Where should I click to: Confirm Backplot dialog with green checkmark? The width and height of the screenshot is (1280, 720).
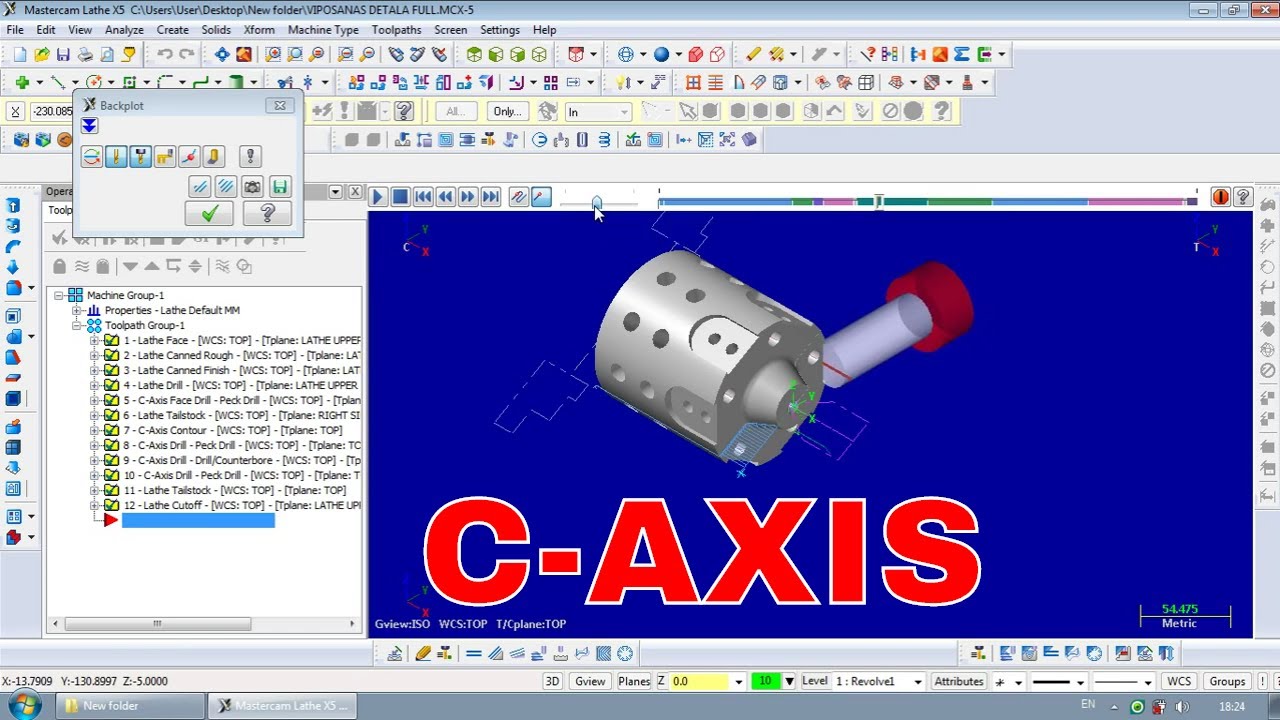[209, 213]
